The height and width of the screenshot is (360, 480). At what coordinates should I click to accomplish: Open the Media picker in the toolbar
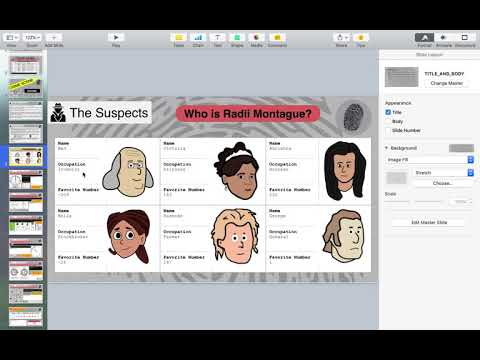(256, 38)
